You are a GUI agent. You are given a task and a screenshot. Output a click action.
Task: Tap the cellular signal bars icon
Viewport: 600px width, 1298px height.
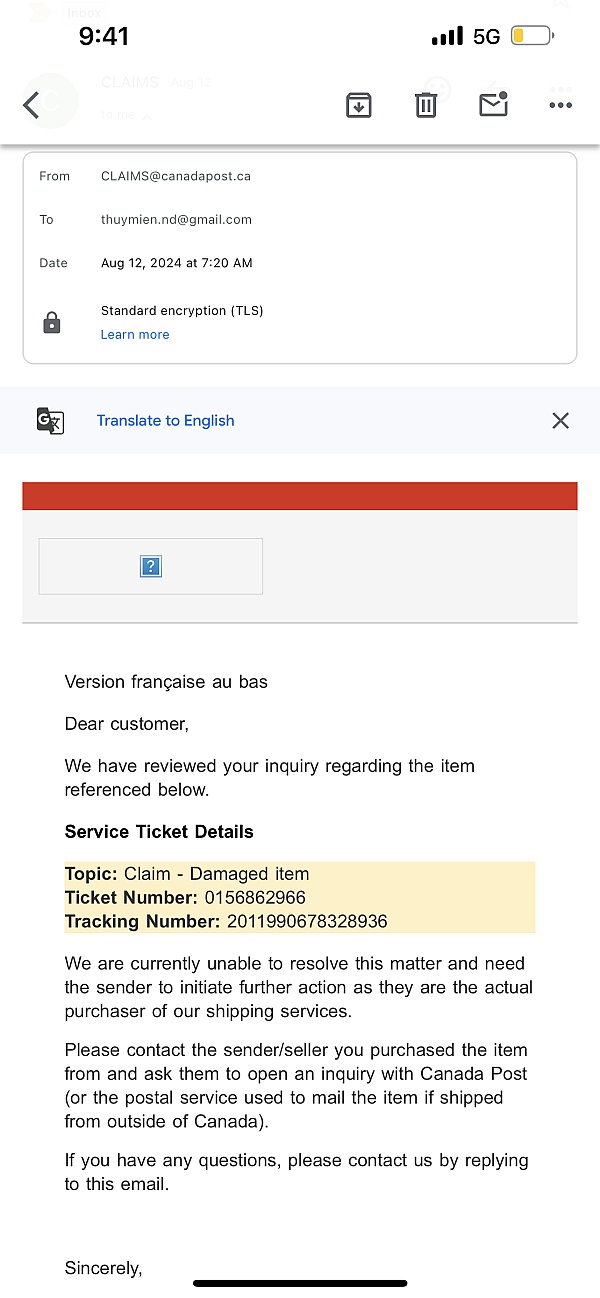pos(447,37)
